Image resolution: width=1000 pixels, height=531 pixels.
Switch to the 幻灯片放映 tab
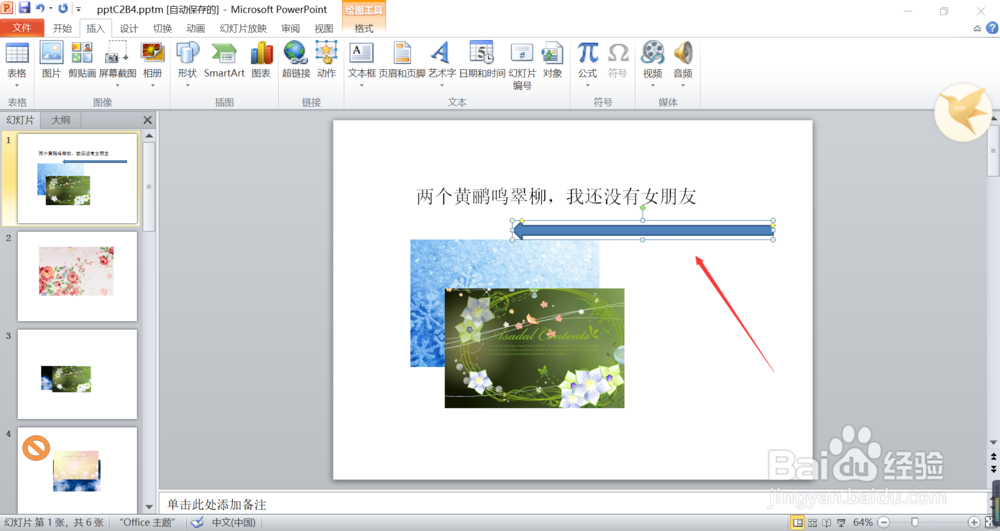pos(243,28)
